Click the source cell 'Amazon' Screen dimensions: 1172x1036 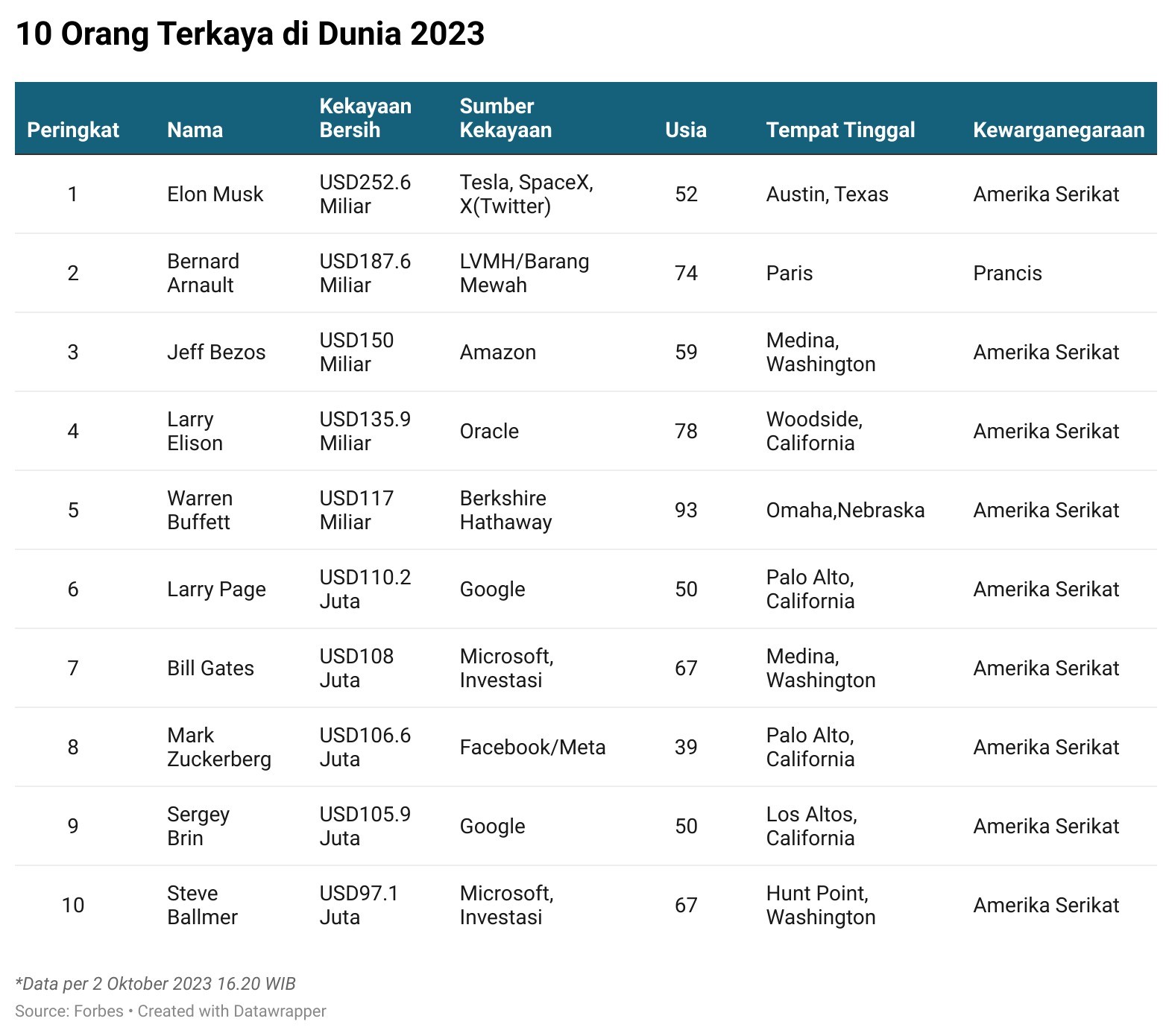pyautogui.click(x=497, y=353)
